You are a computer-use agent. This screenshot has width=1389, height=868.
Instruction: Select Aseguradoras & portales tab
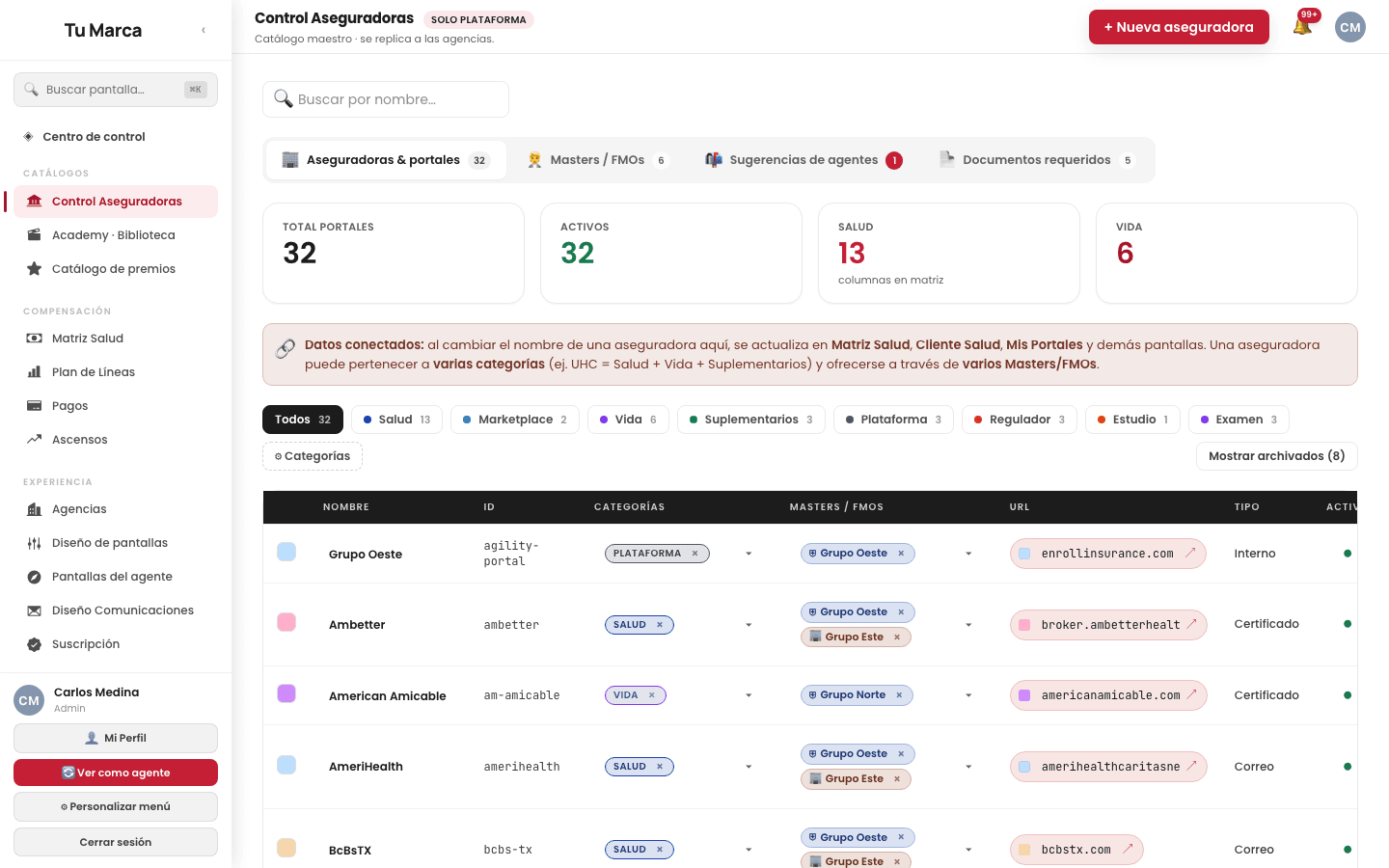(386, 160)
